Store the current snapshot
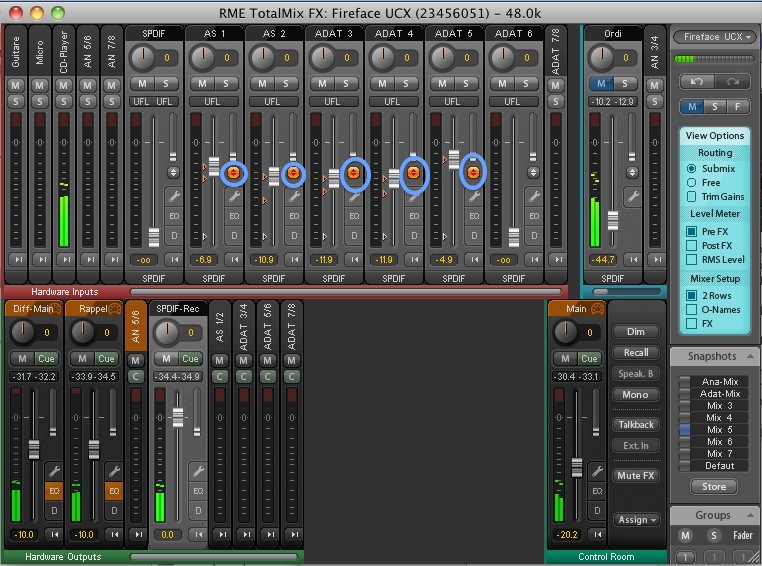 713,486
